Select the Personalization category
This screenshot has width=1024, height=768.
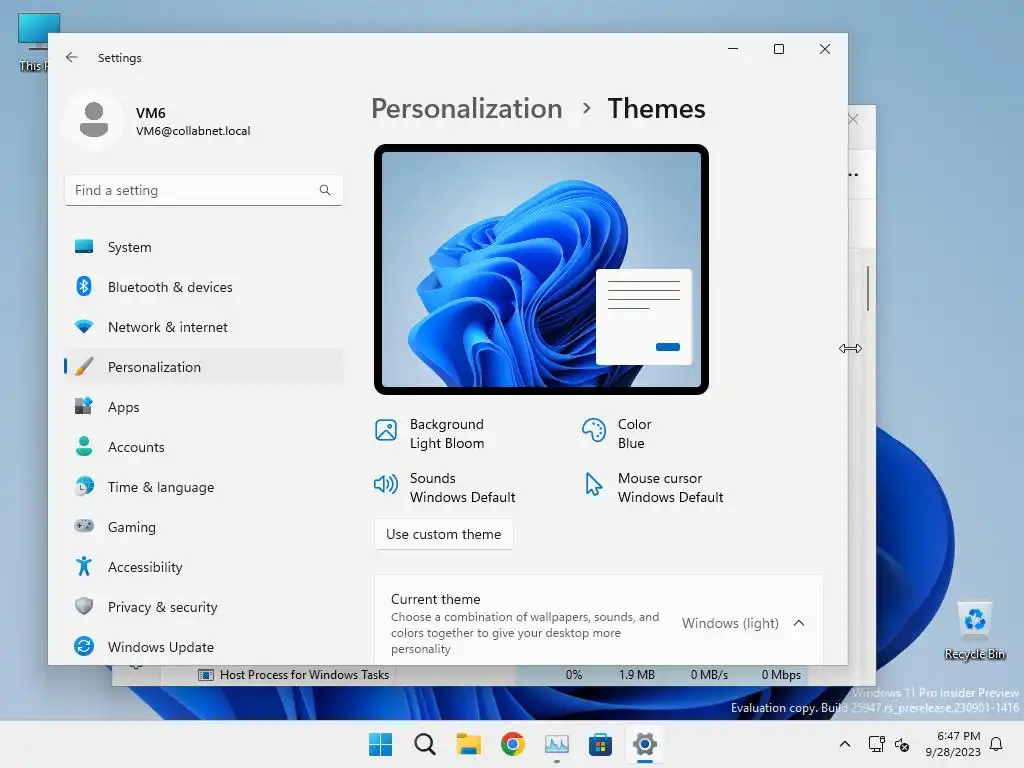204,367
